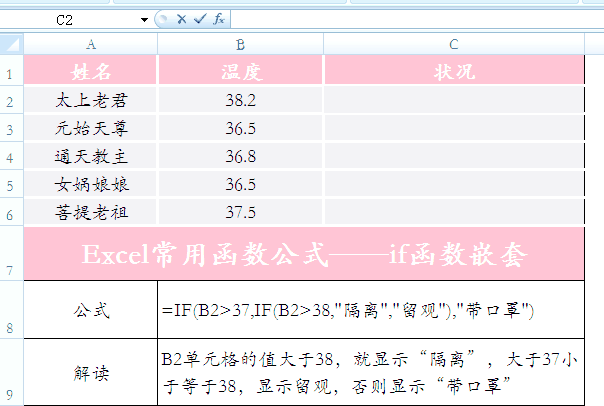604x406 pixels.
Task: Select the 解读 label cell
Action: (x=91, y=372)
